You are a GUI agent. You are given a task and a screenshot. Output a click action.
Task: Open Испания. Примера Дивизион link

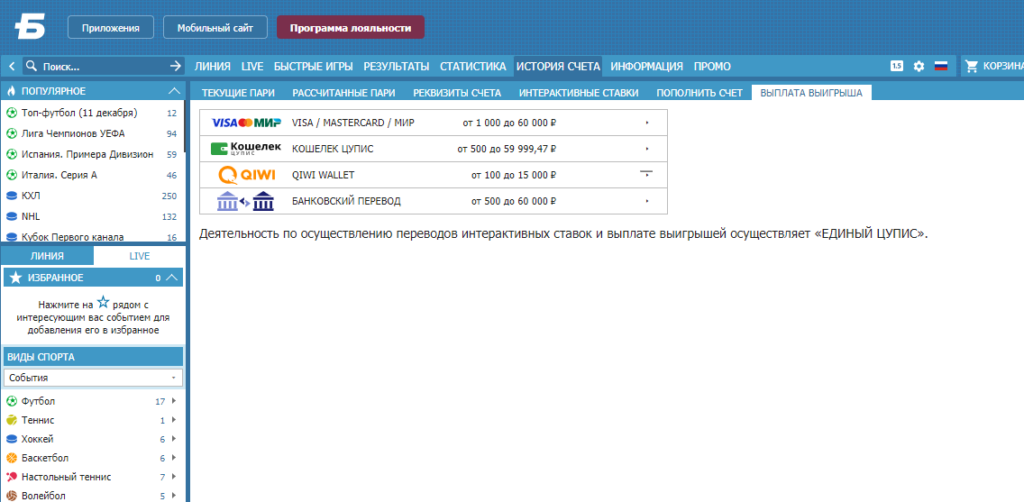[x=88, y=155]
